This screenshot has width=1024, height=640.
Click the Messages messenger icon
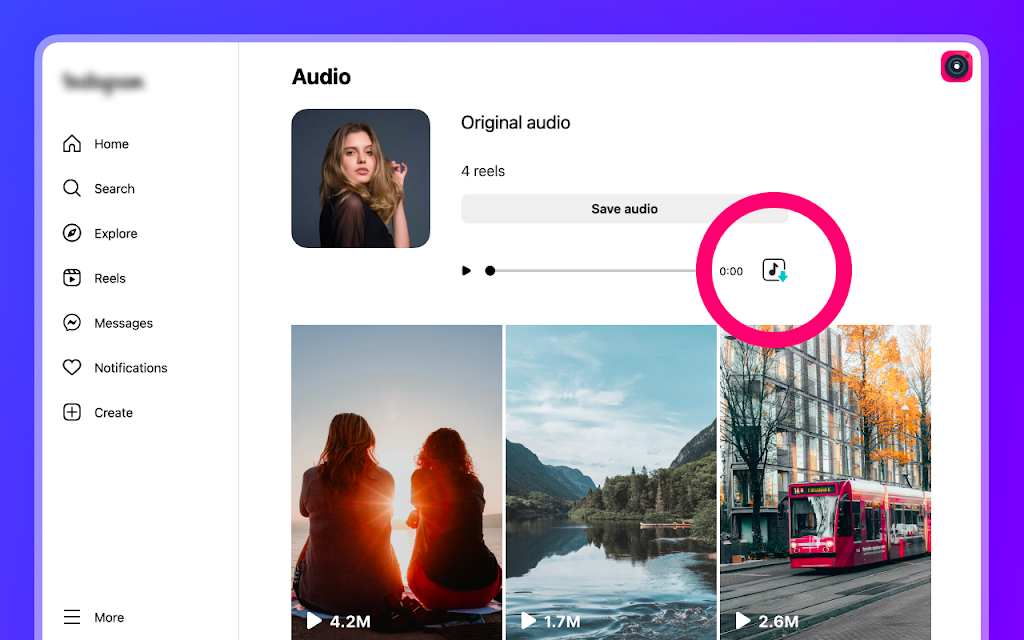pyautogui.click(x=72, y=323)
